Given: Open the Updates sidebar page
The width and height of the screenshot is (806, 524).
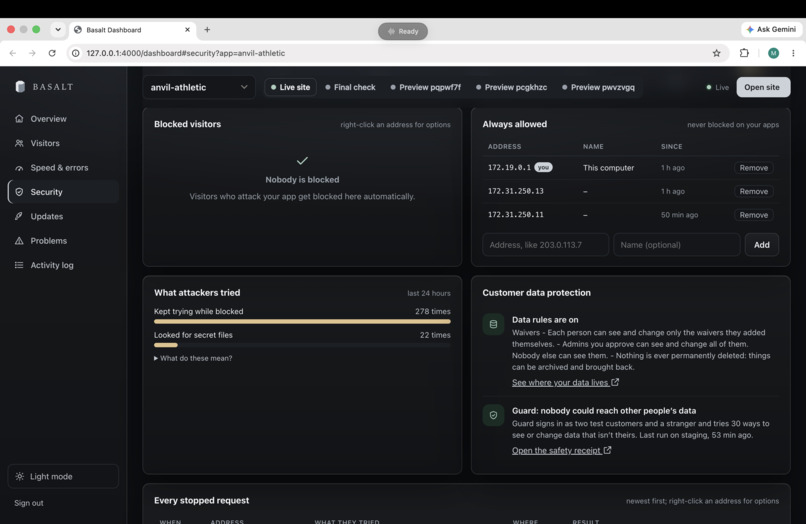Looking at the screenshot, I should 63,216.
